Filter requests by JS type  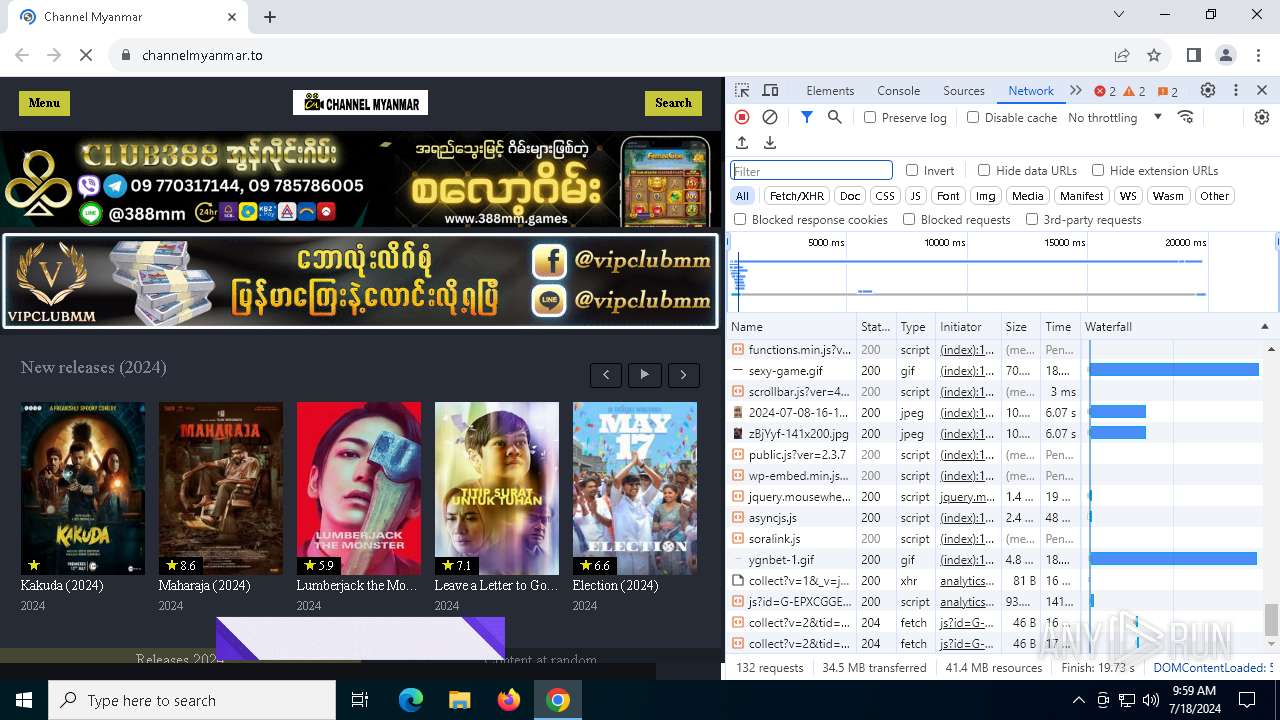(x=915, y=196)
